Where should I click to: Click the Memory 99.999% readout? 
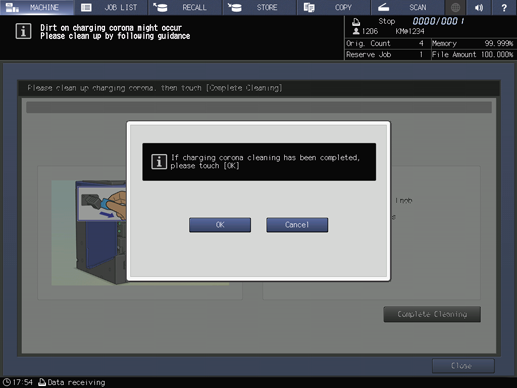tap(473, 43)
